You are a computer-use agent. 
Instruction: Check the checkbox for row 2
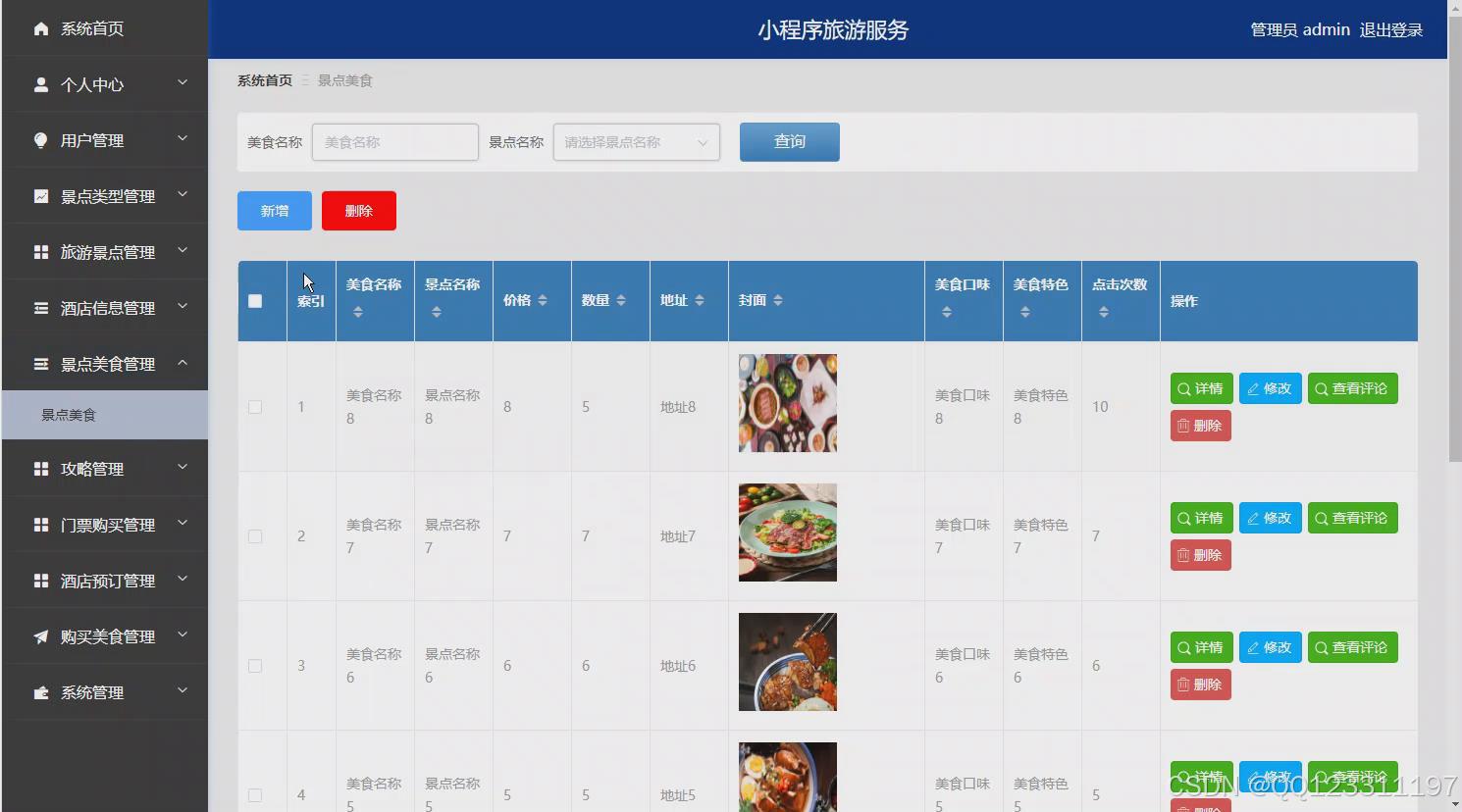[x=255, y=536]
